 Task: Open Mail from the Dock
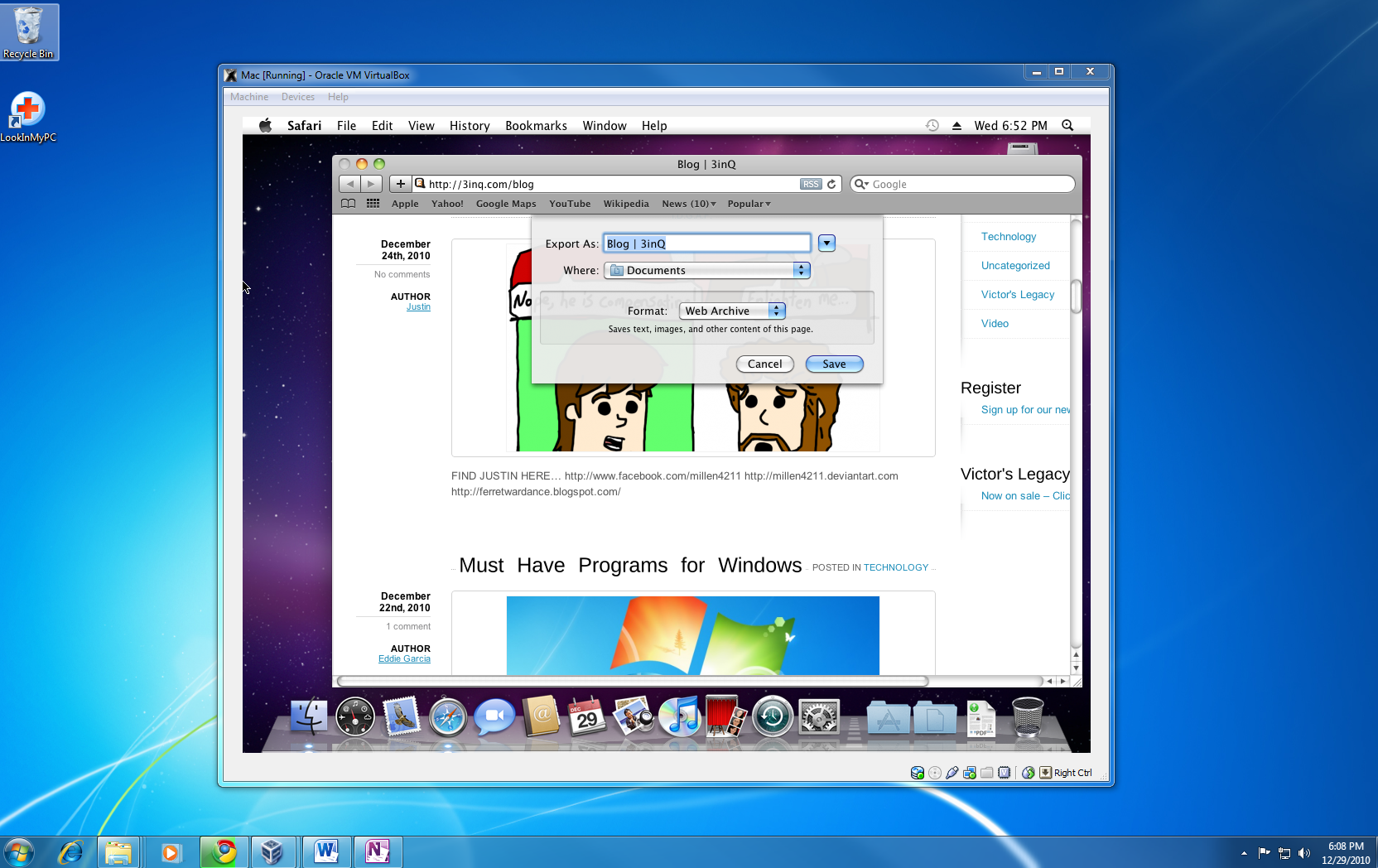coord(400,717)
